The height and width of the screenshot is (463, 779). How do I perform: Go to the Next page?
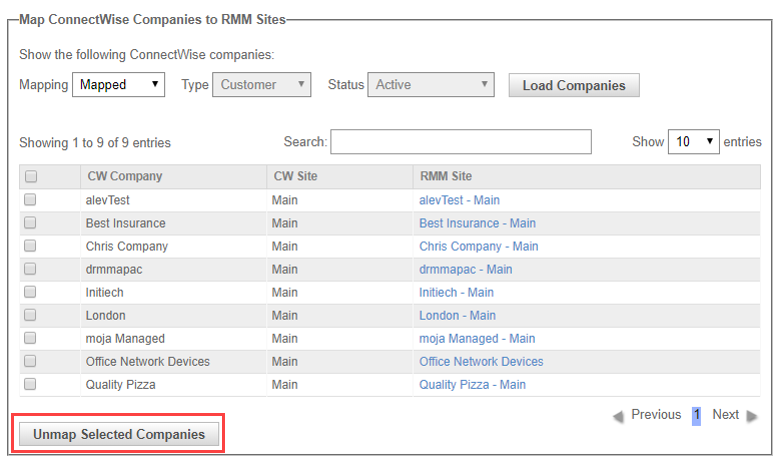(725, 414)
